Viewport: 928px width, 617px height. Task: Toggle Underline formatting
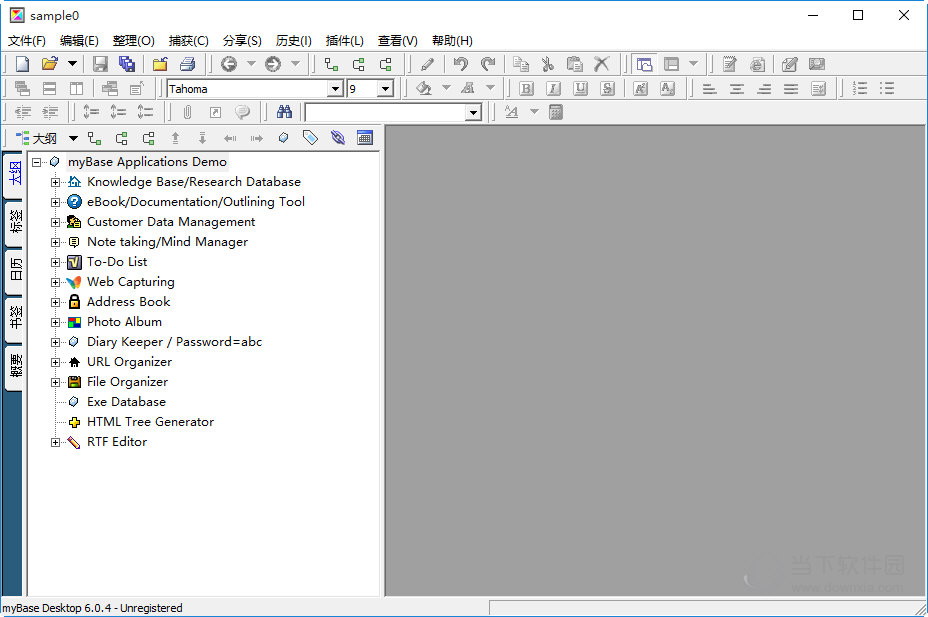tap(581, 89)
